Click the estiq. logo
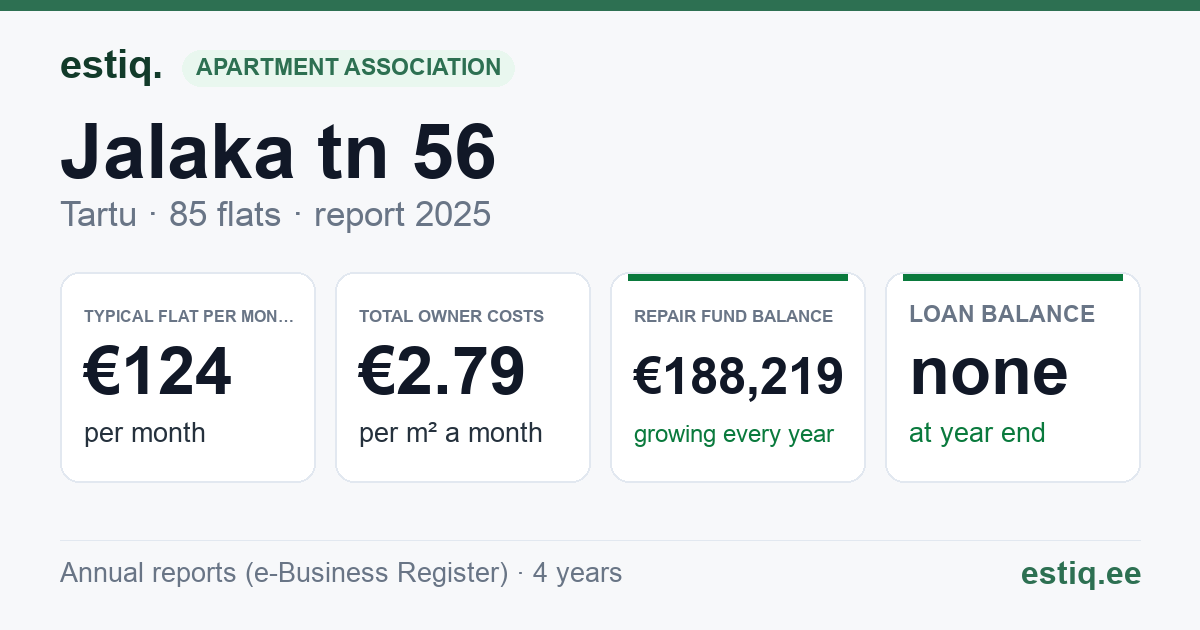 (x=111, y=66)
